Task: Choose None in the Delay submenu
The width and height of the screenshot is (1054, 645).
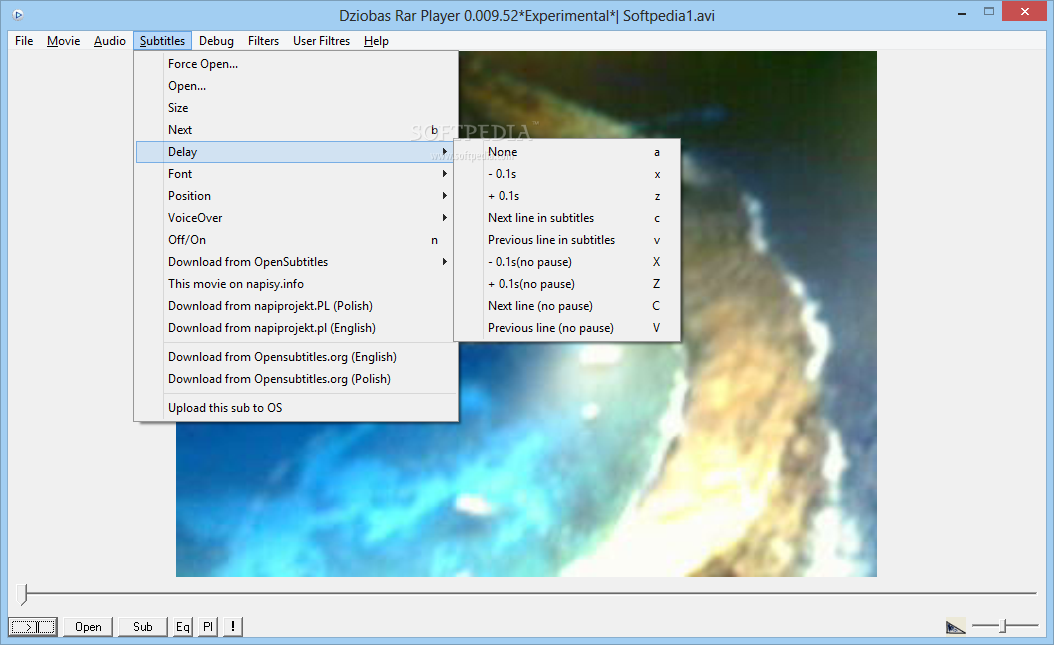Action: (x=567, y=152)
